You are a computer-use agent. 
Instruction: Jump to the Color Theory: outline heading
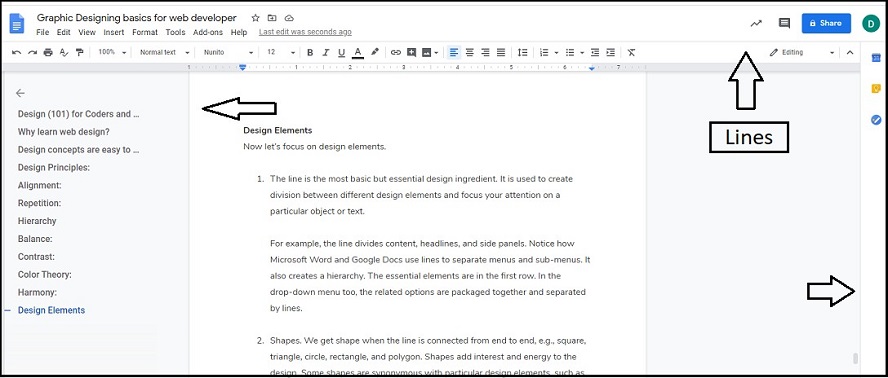coord(45,275)
